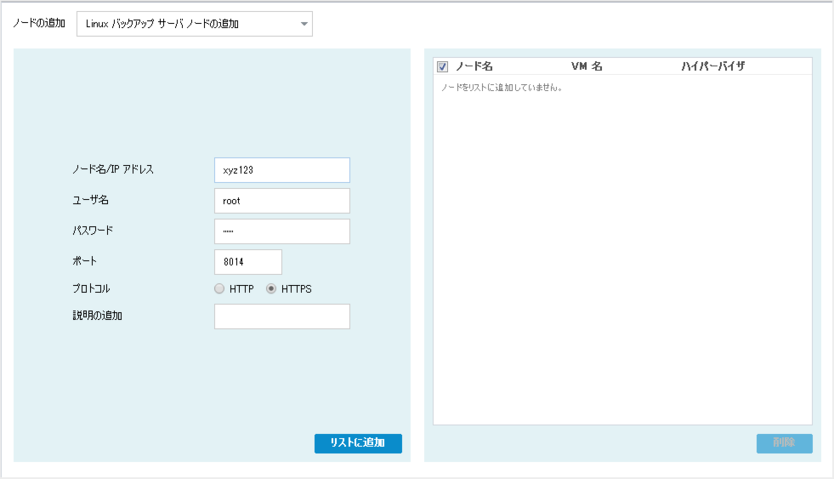The width and height of the screenshot is (834, 479).
Task: Click the ノードの追加 label at top
Action: point(39,23)
